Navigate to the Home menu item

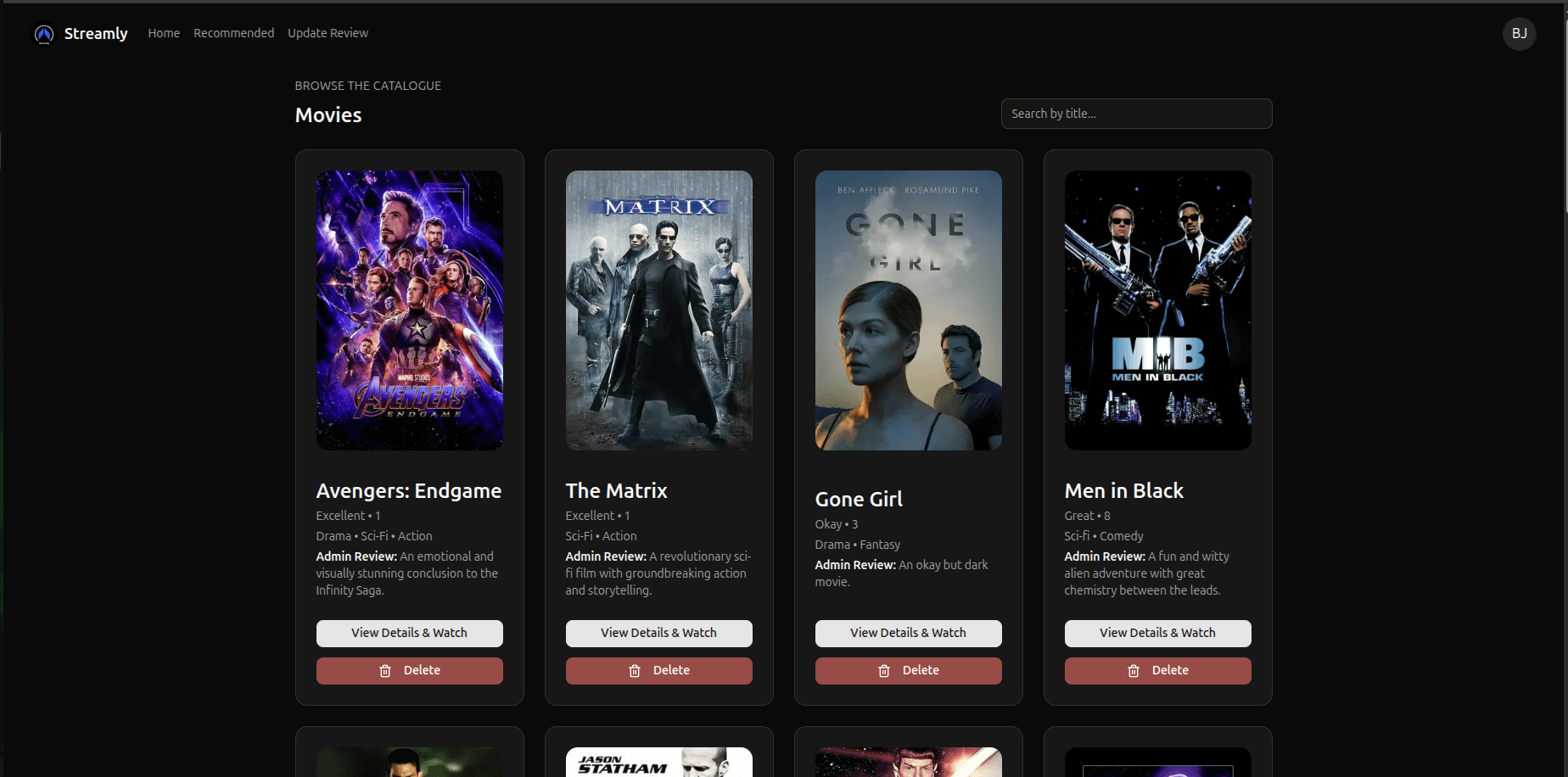[x=163, y=33]
